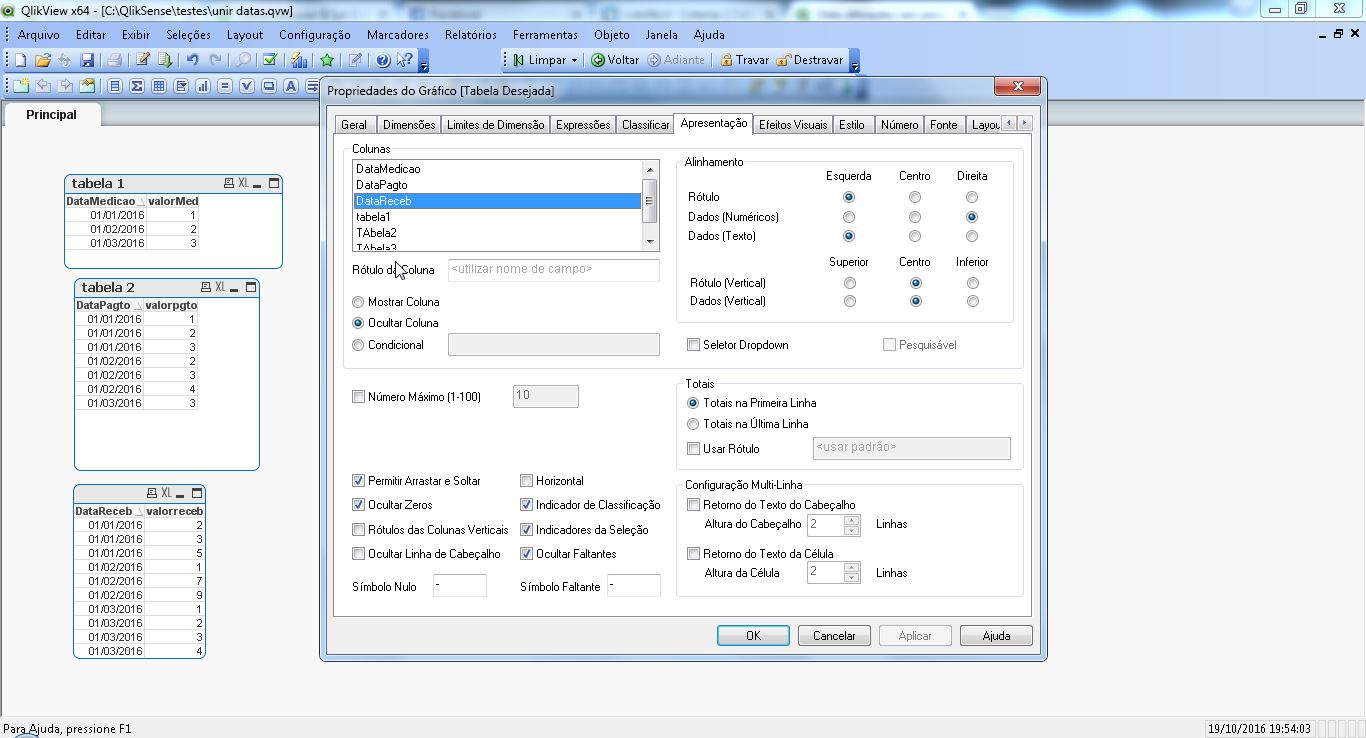Click the Sheet Properties icon in design toolbar

(87, 86)
